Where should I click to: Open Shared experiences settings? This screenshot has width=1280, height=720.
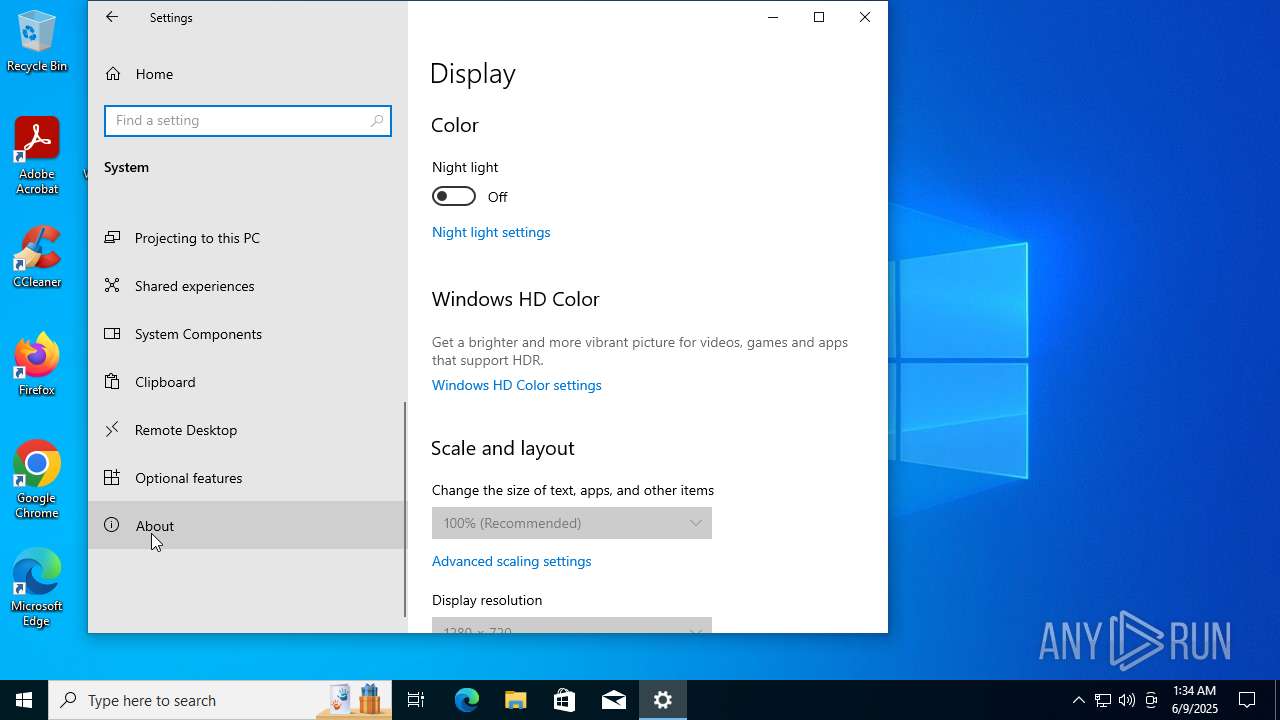tap(247, 286)
